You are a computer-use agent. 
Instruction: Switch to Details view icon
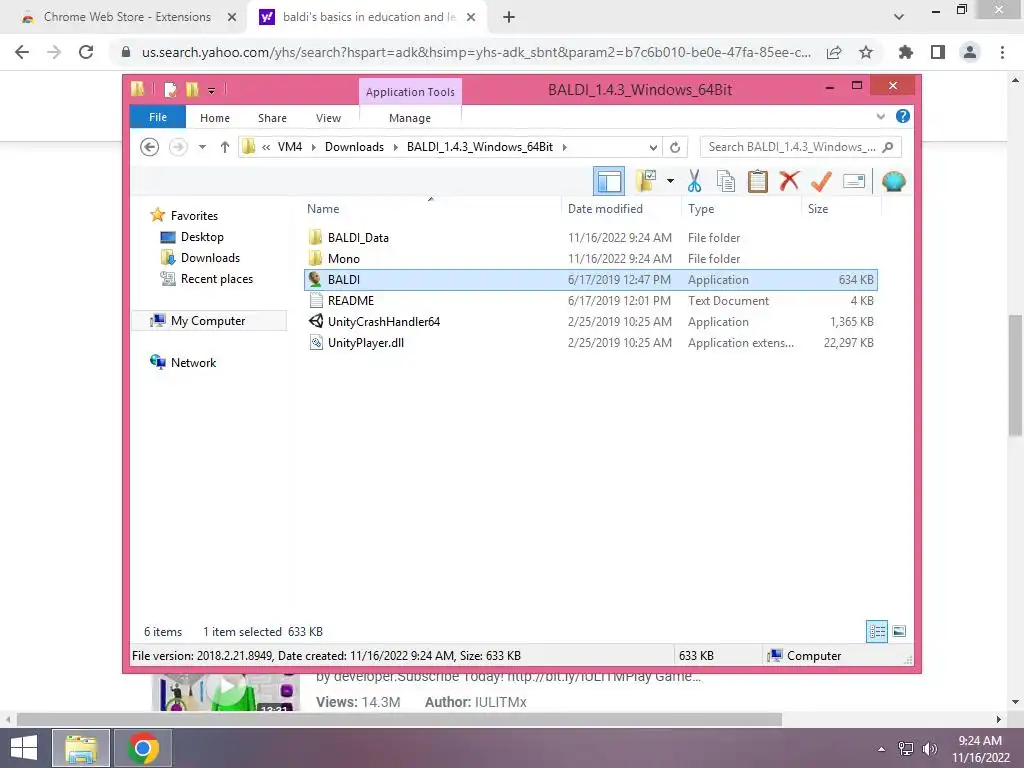click(x=876, y=631)
